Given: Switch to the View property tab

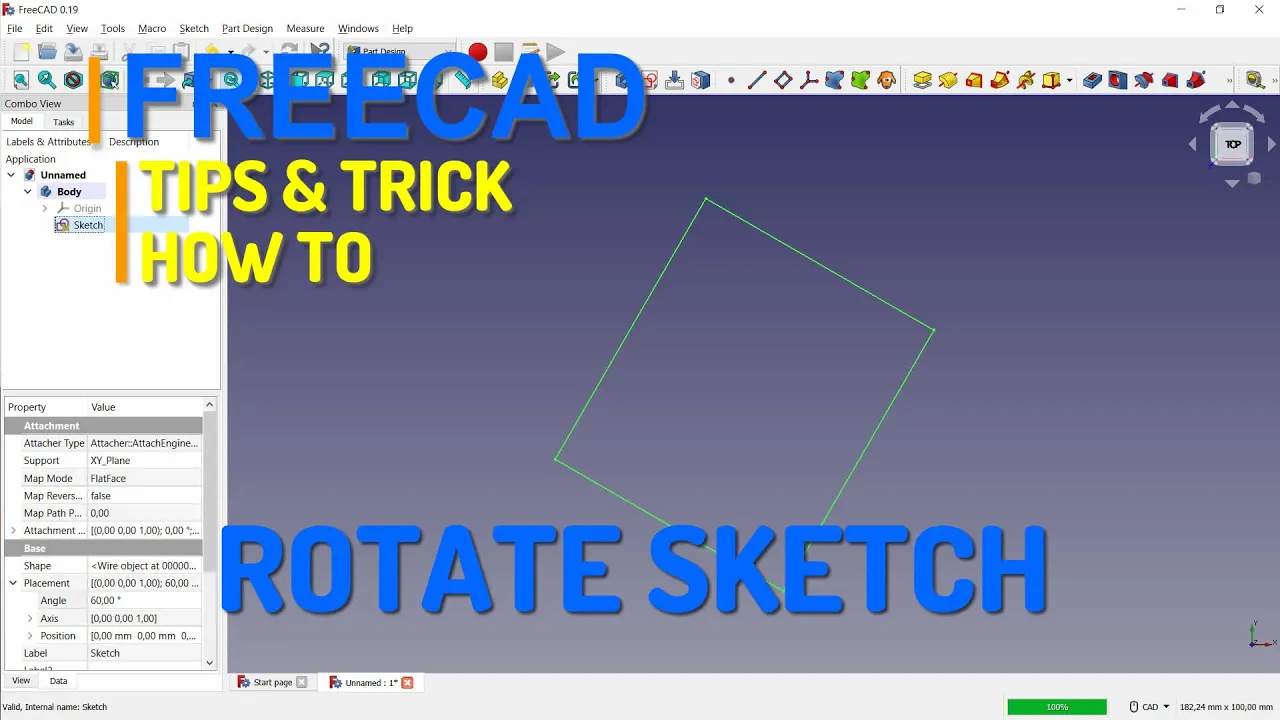Looking at the screenshot, I should (21, 680).
